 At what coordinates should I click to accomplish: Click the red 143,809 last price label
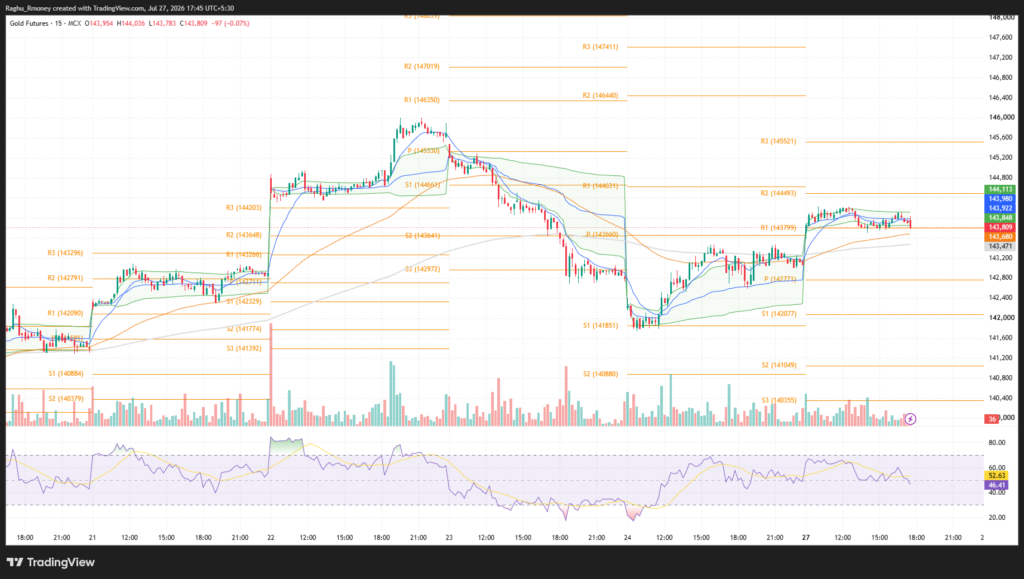[1000, 227]
